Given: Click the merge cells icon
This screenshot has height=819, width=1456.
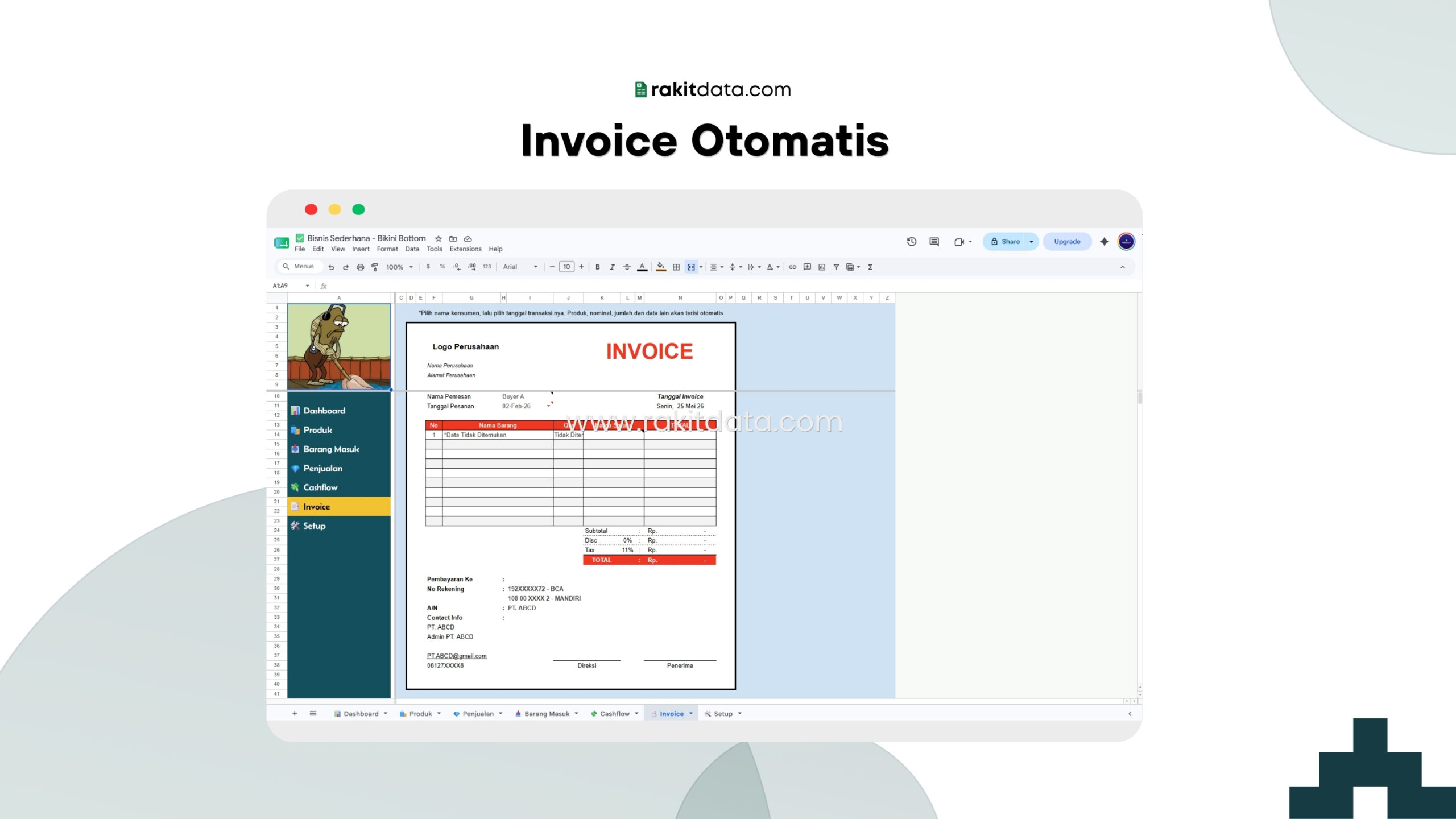Looking at the screenshot, I should pos(691,267).
